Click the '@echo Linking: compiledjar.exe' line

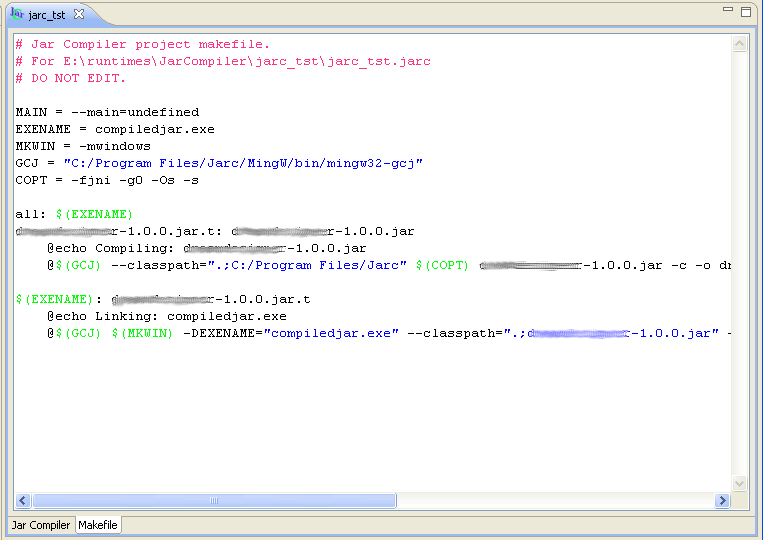166,317
